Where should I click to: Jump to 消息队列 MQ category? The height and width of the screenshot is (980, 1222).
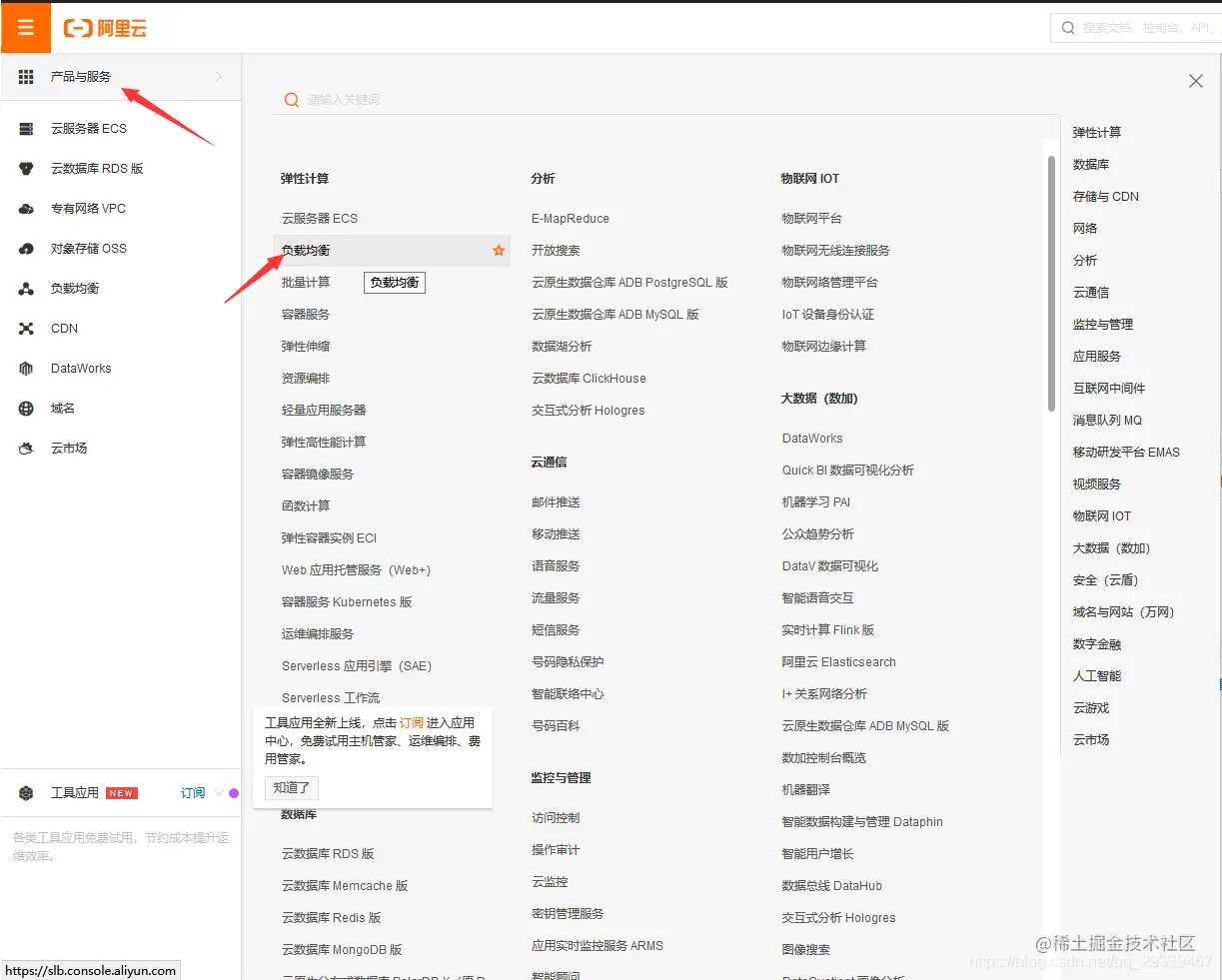pos(1107,421)
